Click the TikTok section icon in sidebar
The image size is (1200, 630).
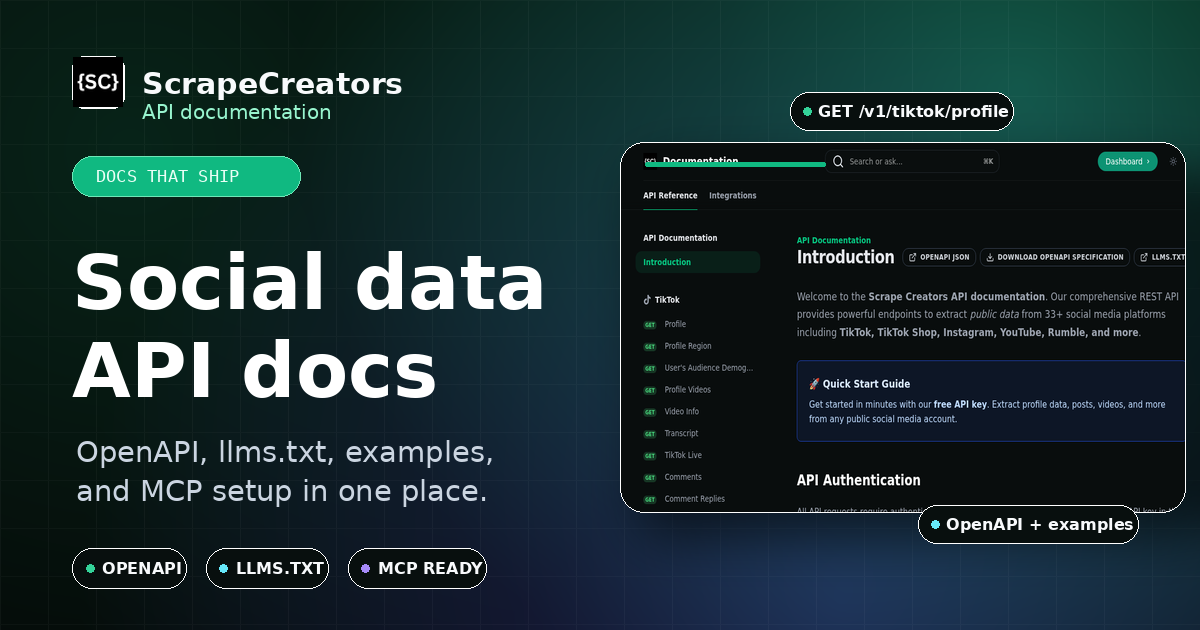pyautogui.click(x=647, y=300)
